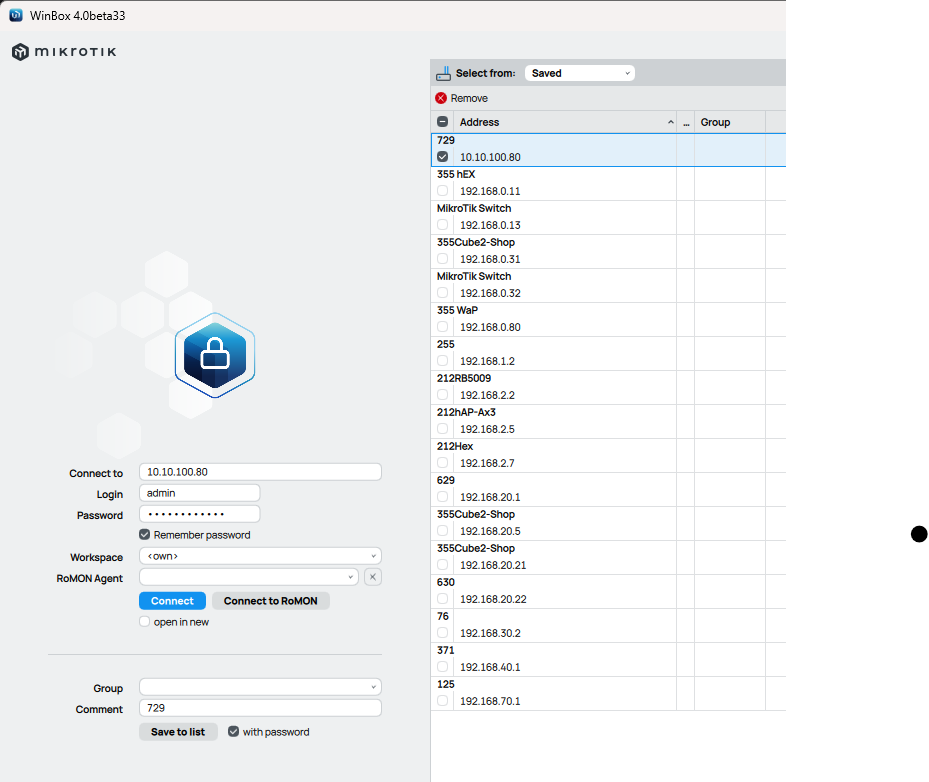The height and width of the screenshot is (782, 929).
Task: Click the narrow ellipsis column header
Action: click(x=686, y=122)
